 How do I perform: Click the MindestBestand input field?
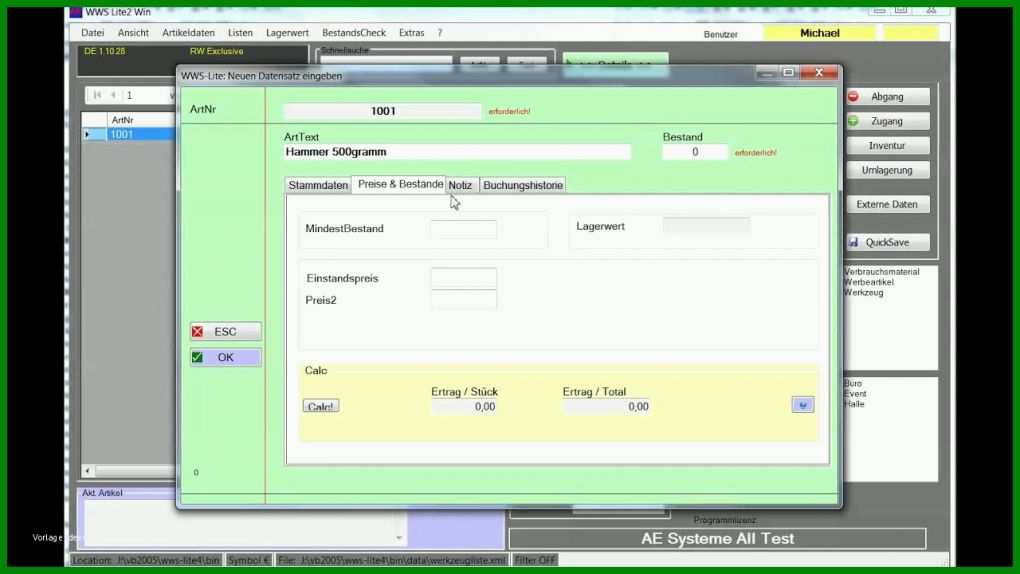pos(463,229)
